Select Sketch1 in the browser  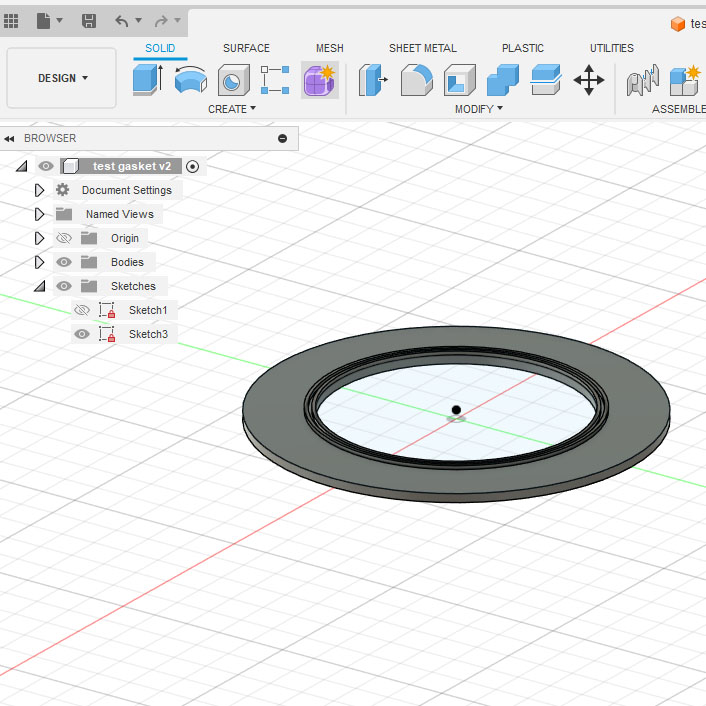pyautogui.click(x=148, y=310)
